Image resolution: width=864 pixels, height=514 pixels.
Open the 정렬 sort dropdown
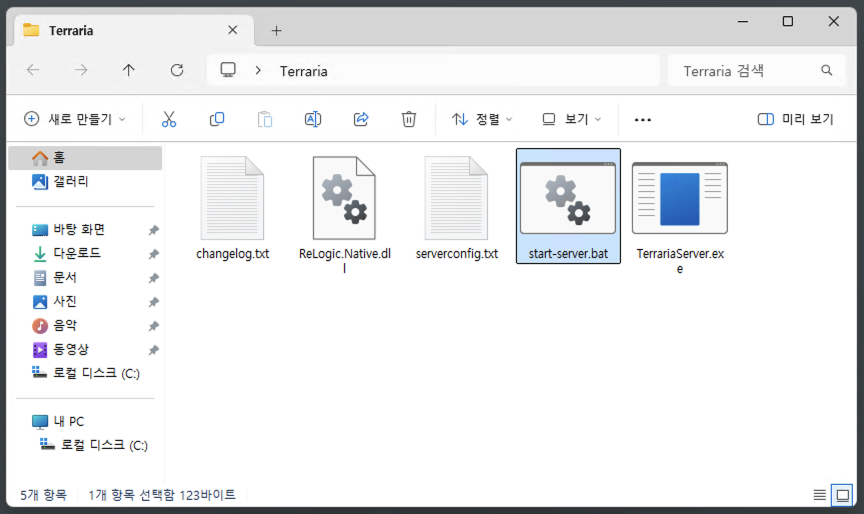[482, 119]
